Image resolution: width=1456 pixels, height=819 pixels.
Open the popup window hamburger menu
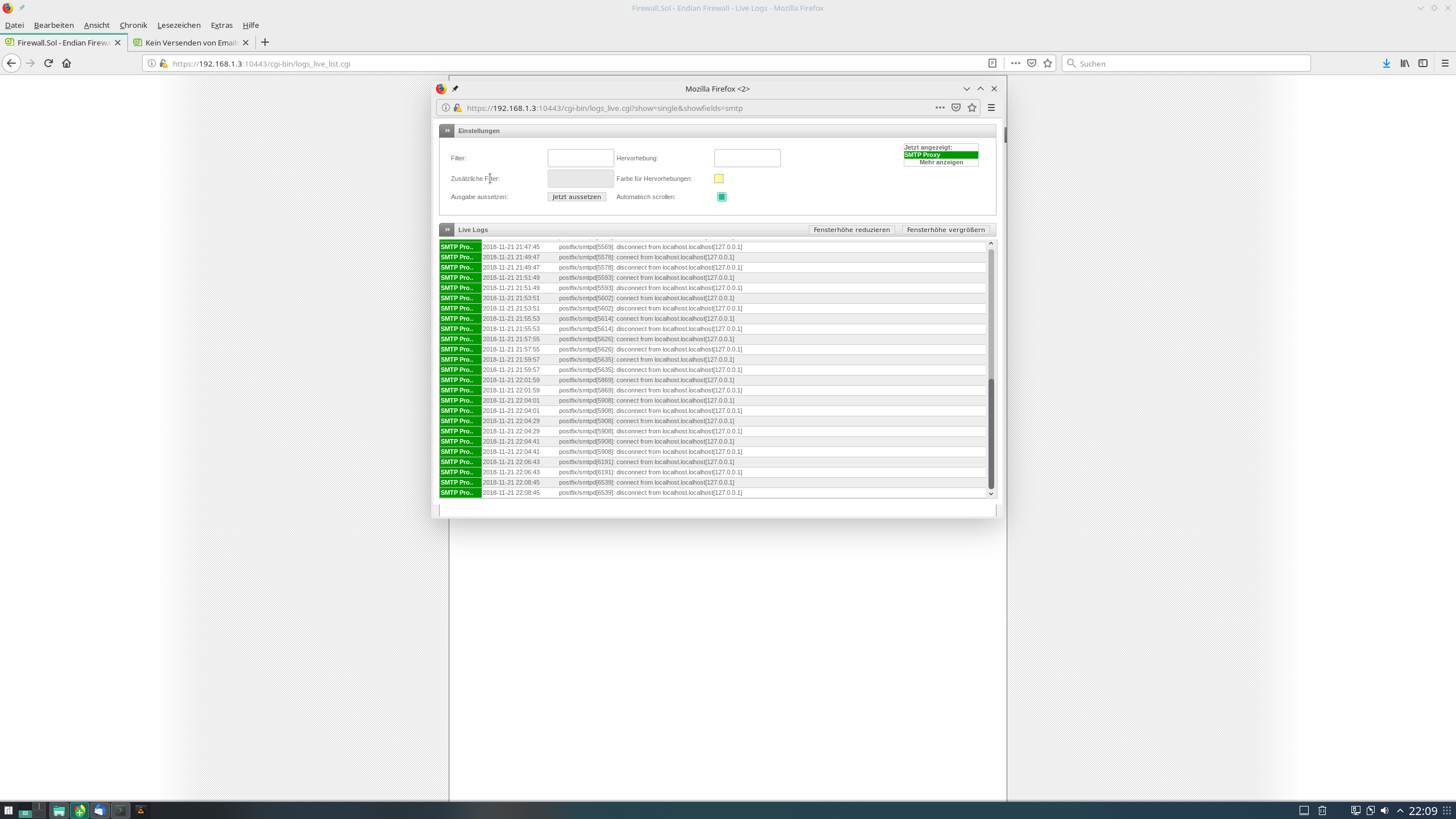pyautogui.click(x=991, y=107)
